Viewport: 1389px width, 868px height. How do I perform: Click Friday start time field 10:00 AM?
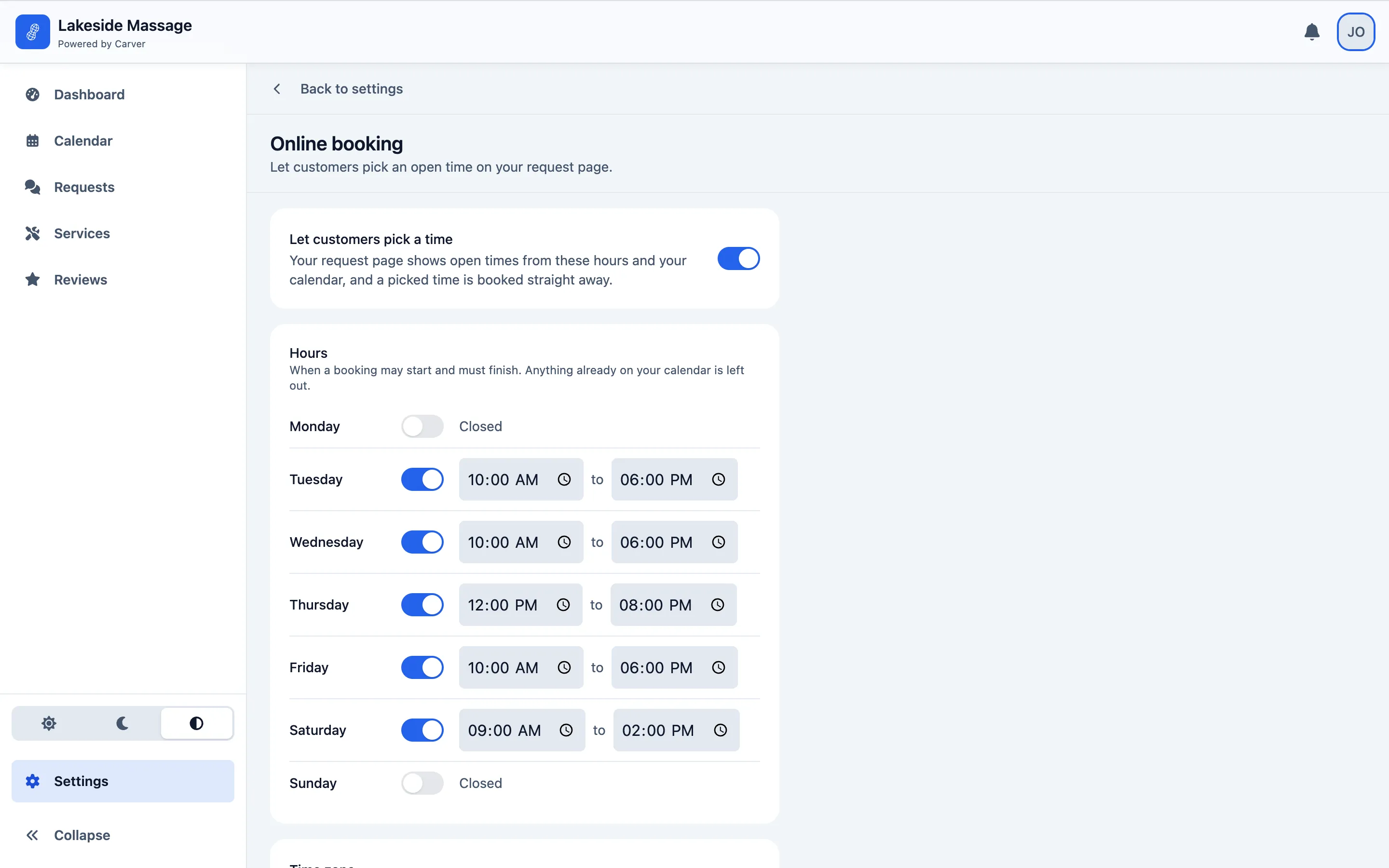(520, 668)
